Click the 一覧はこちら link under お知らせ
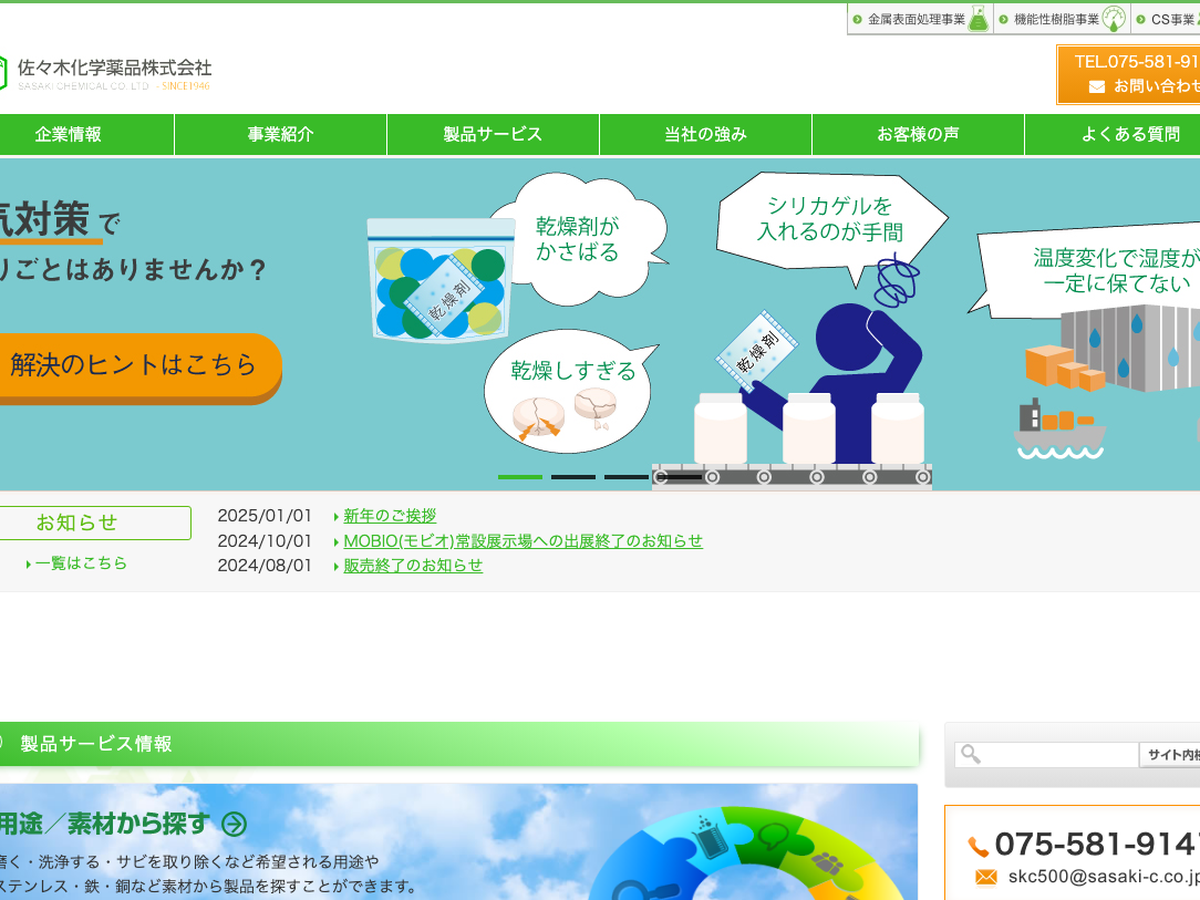 pyautogui.click(x=81, y=563)
